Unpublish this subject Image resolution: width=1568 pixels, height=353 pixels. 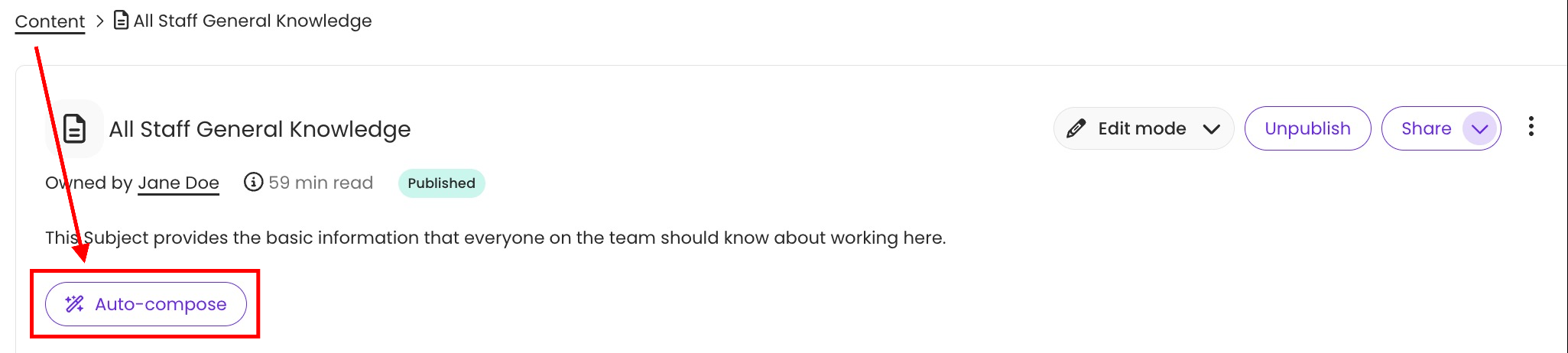1307,128
